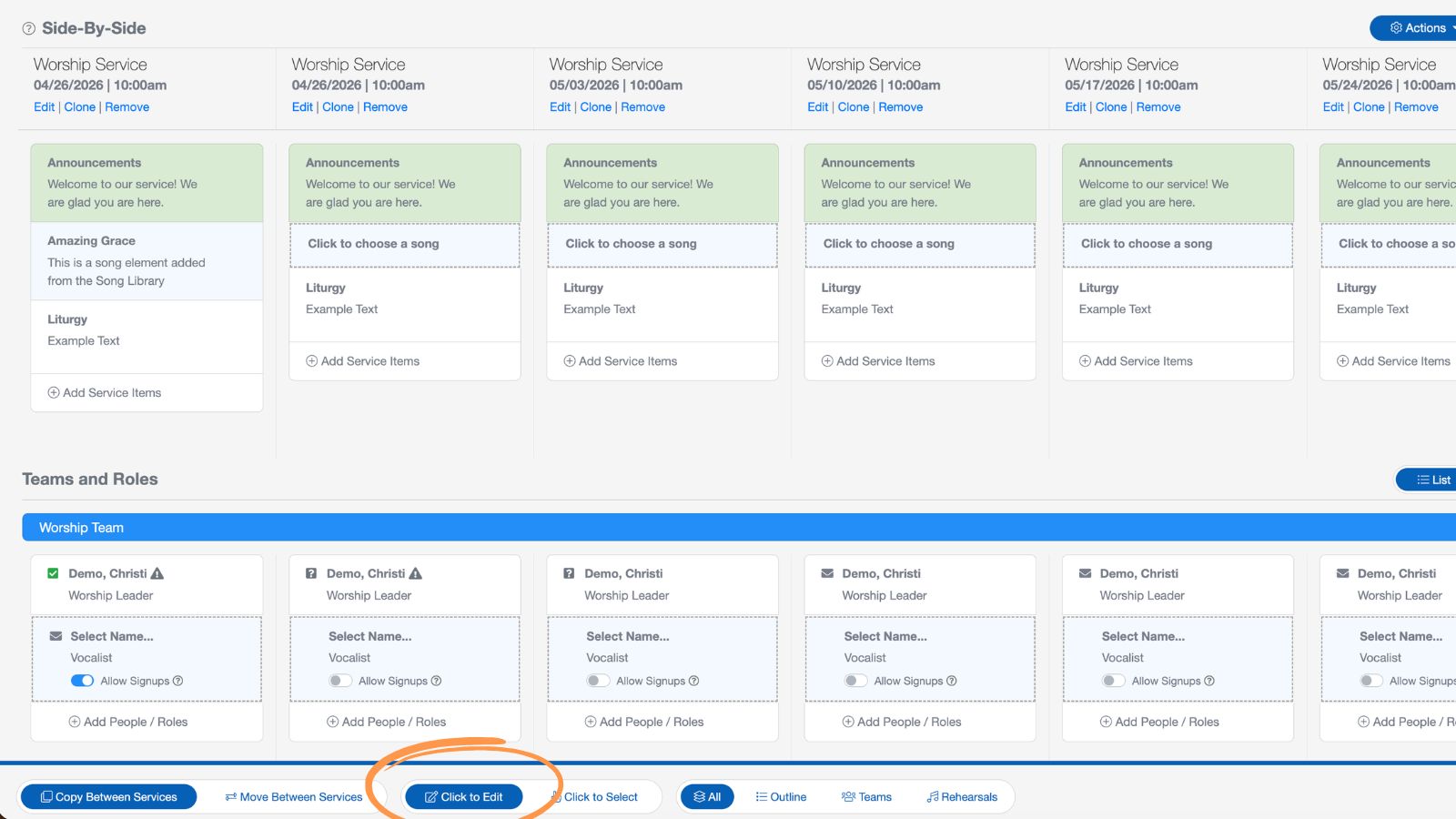The height and width of the screenshot is (819, 1456).
Task: Switch to Outline view
Action: tap(781, 796)
